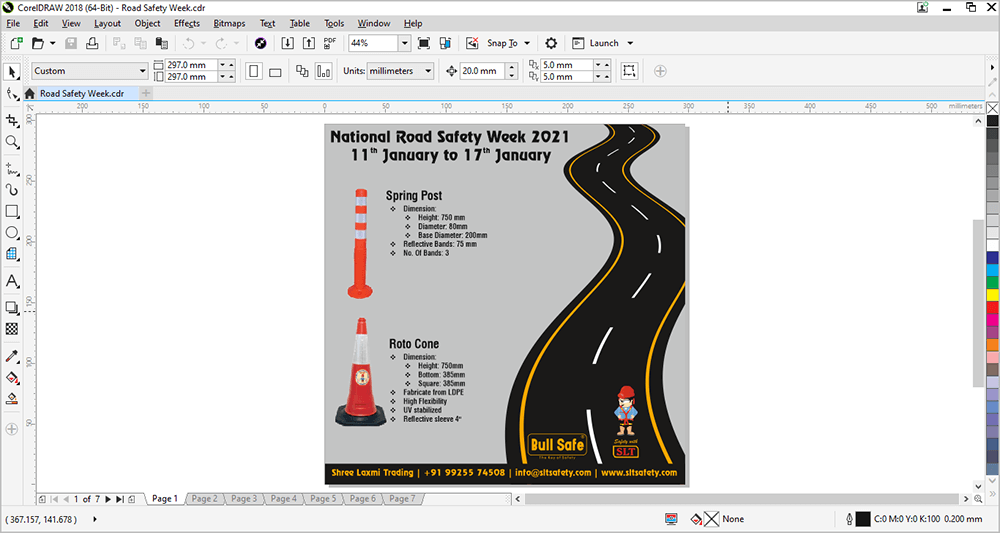Open the Object menu
This screenshot has height=533, width=1000.
147,24
